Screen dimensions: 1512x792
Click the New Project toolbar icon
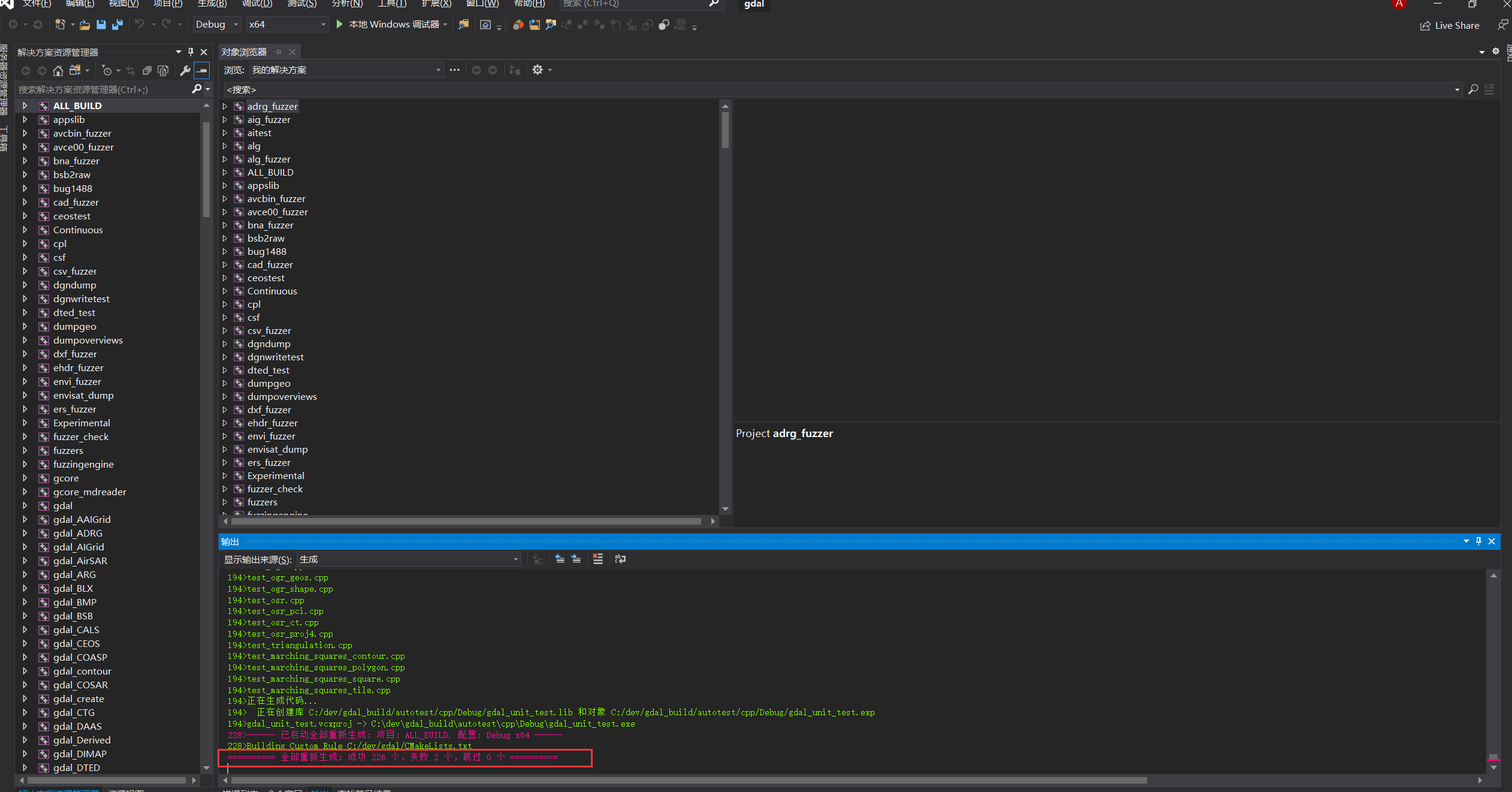(60, 25)
